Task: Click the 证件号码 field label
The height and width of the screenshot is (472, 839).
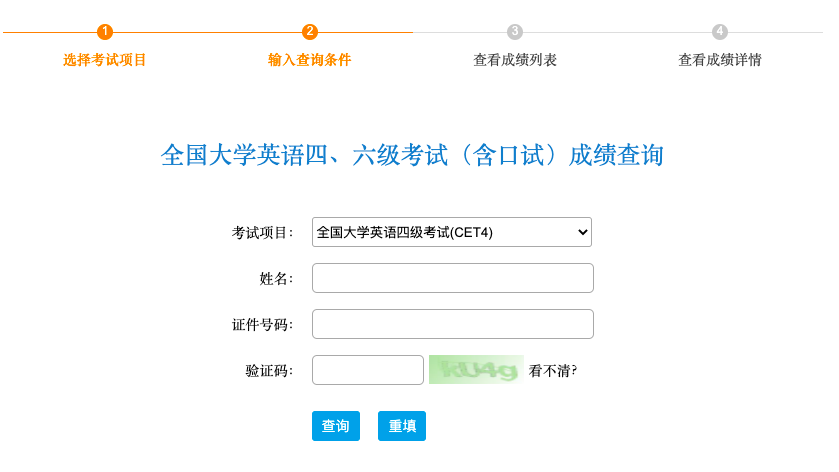Action: point(262,325)
